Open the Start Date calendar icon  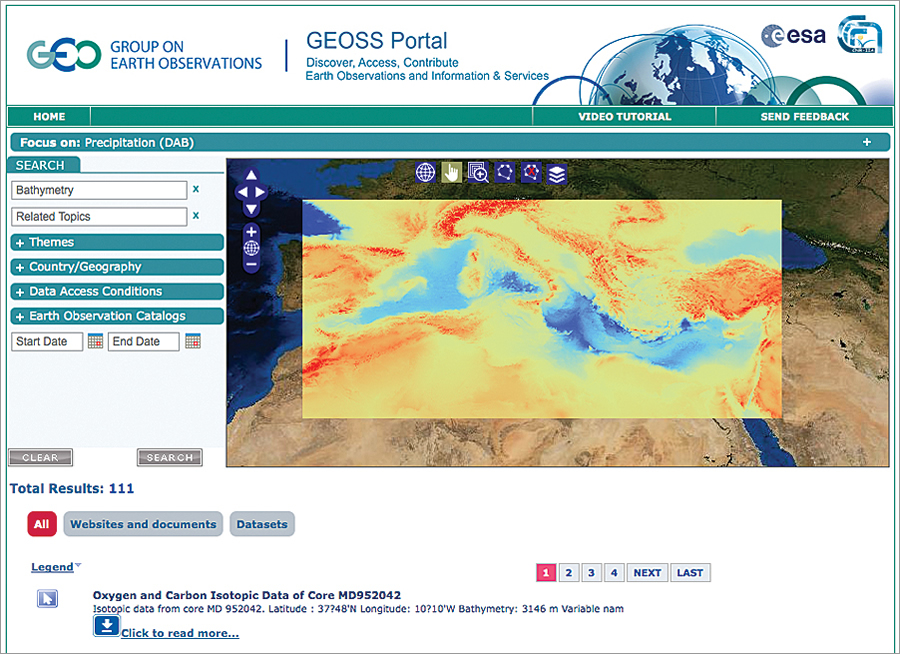(95, 341)
